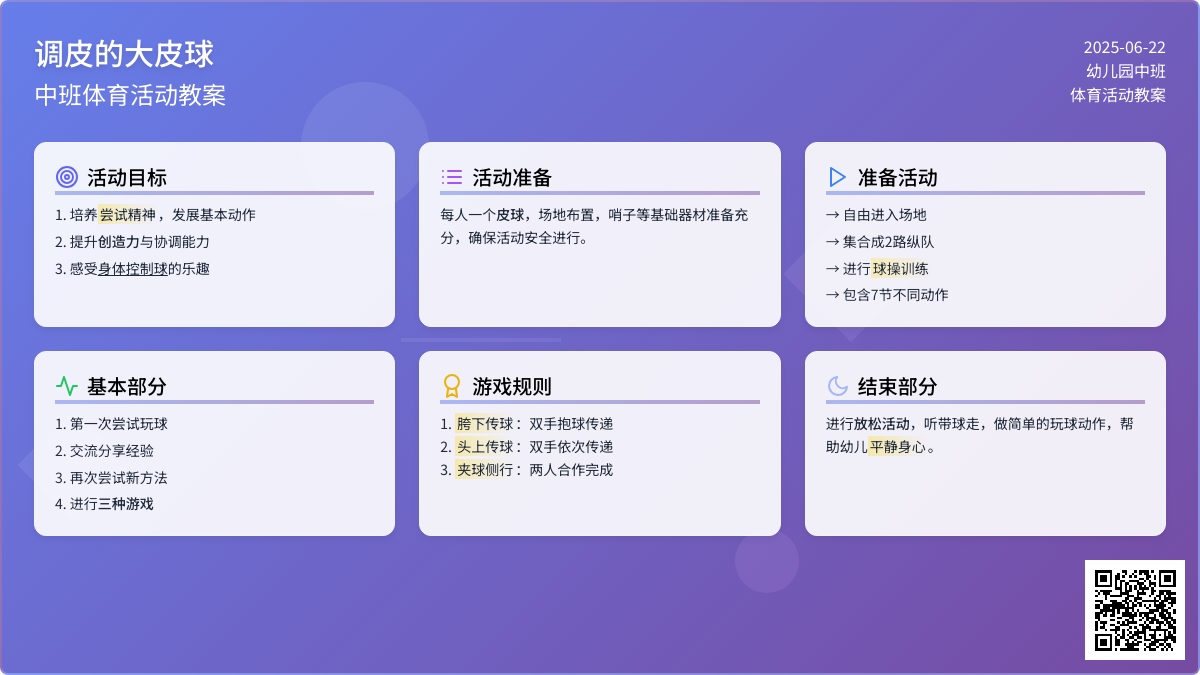
Task: Click the line 培养尝试精神，发展基本动作
Action: coord(156,214)
